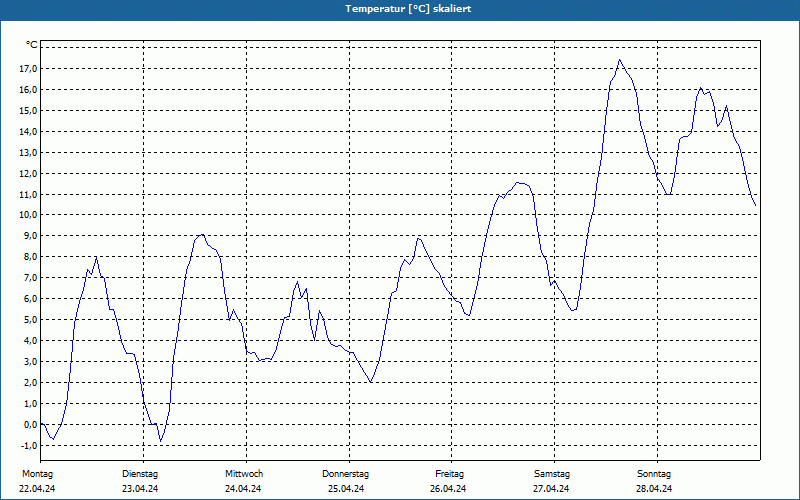
Task: Click the 9,0 value on temperature axis
Action: (30, 236)
